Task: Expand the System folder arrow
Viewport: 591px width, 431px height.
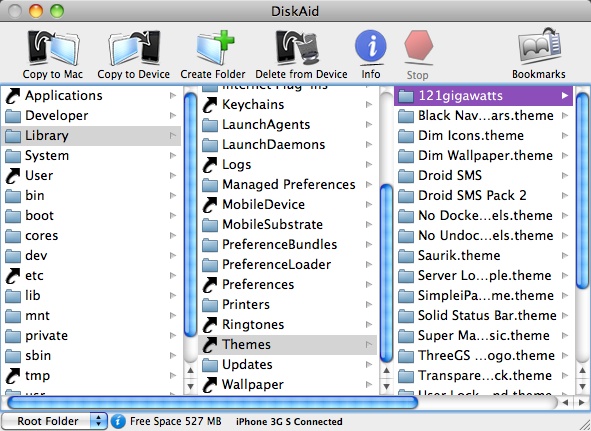Action: click(x=173, y=155)
